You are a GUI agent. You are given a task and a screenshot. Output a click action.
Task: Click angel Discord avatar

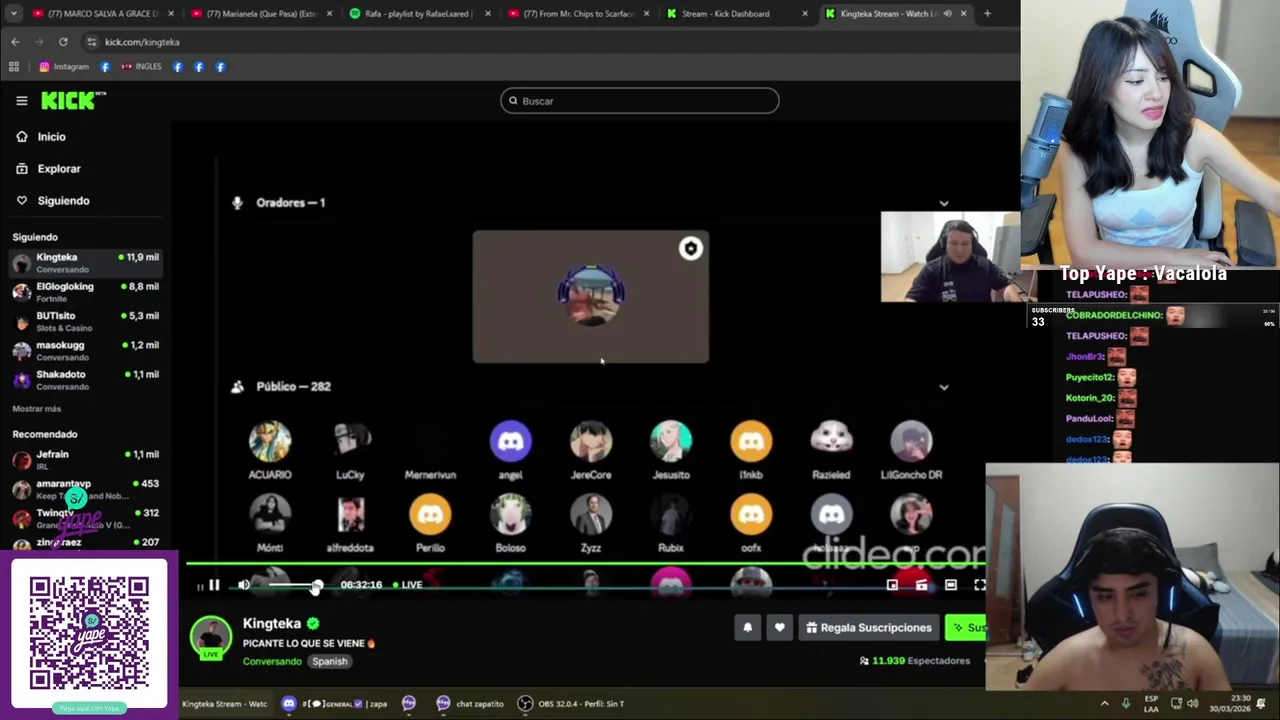[510, 441]
